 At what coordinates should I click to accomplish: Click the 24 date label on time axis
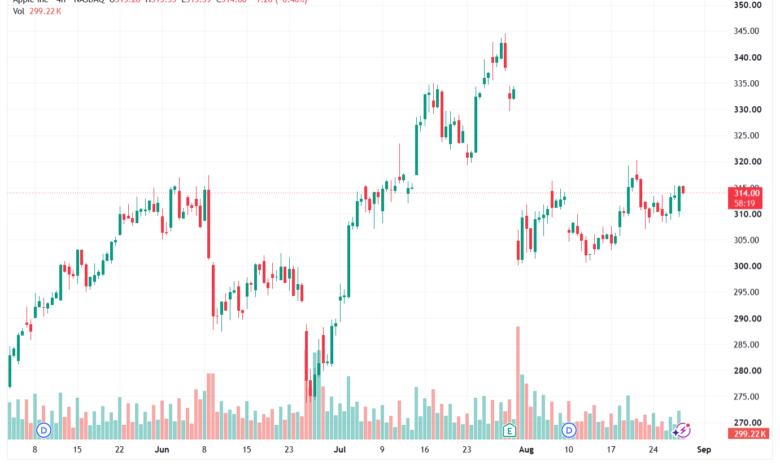[x=653, y=450]
